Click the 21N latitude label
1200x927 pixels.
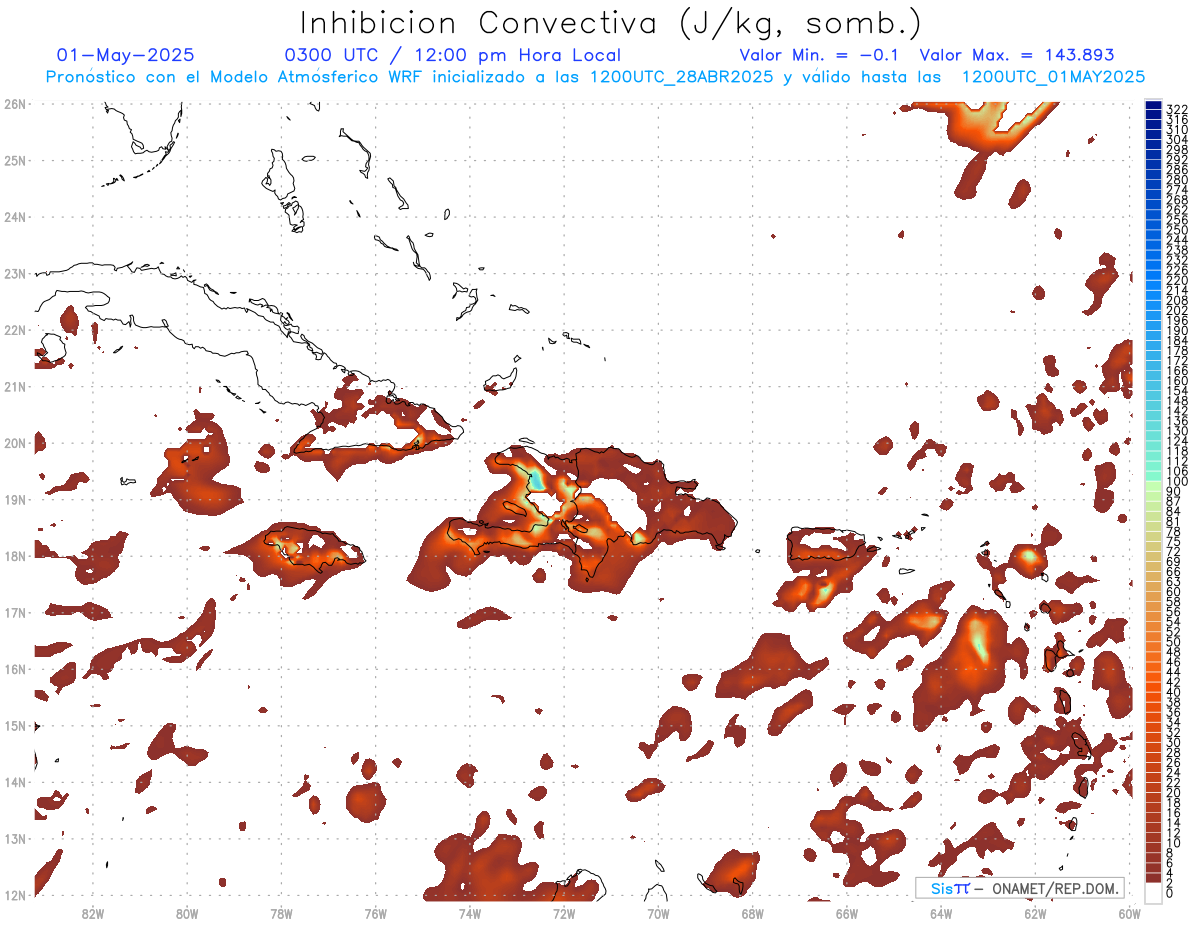[15, 386]
